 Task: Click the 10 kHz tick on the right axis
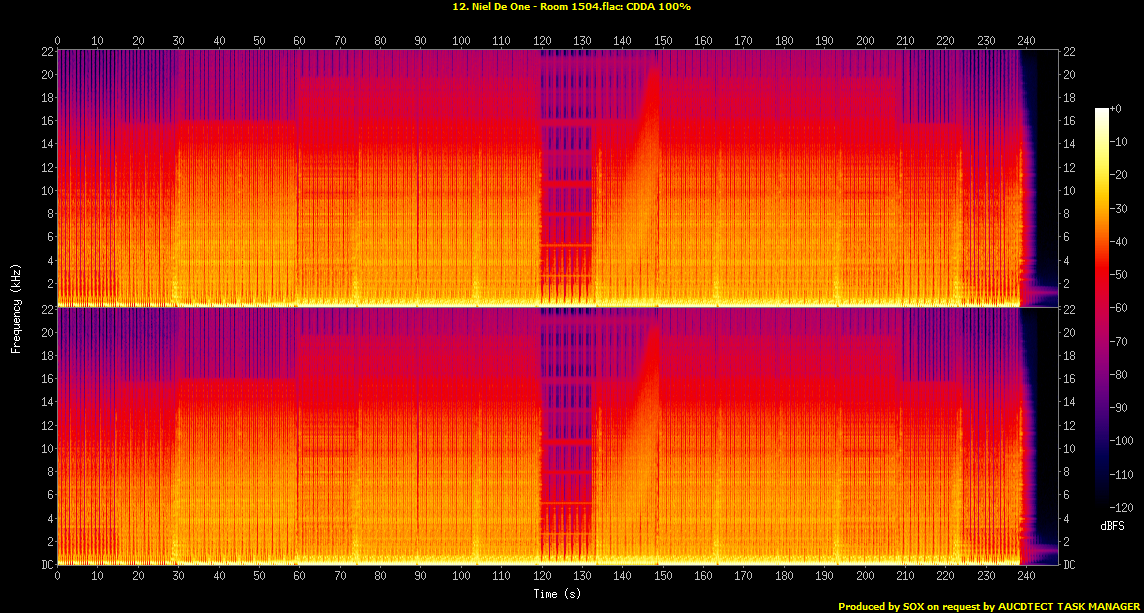1070,189
